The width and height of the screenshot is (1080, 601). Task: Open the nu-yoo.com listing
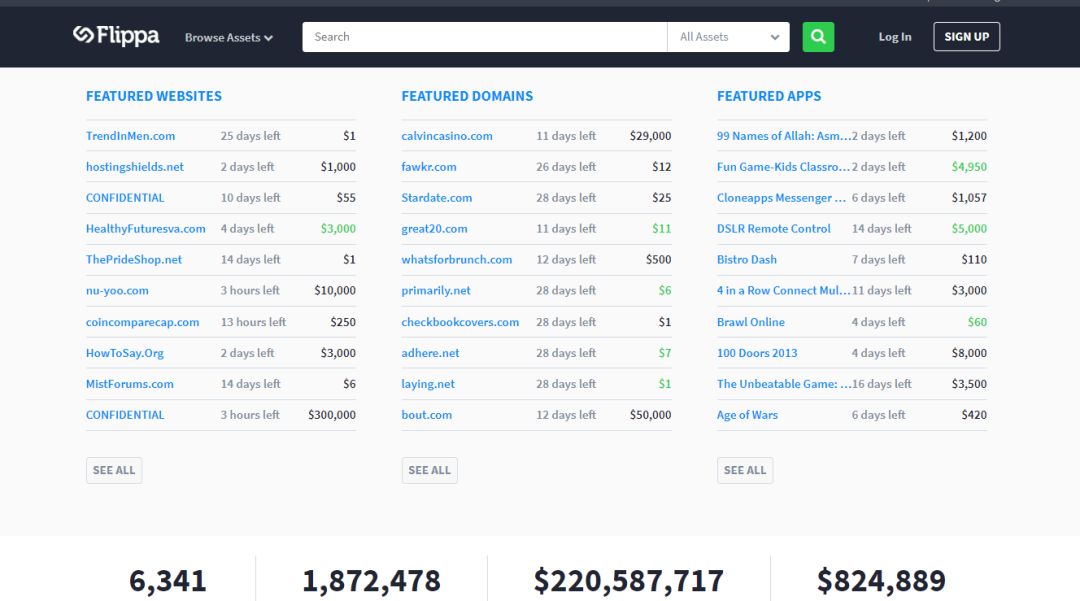coord(117,291)
